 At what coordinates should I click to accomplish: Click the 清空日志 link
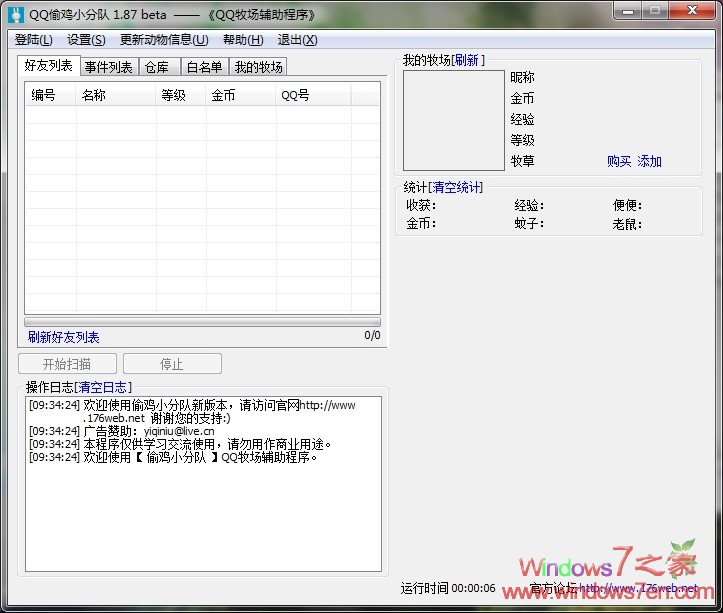coord(102,387)
